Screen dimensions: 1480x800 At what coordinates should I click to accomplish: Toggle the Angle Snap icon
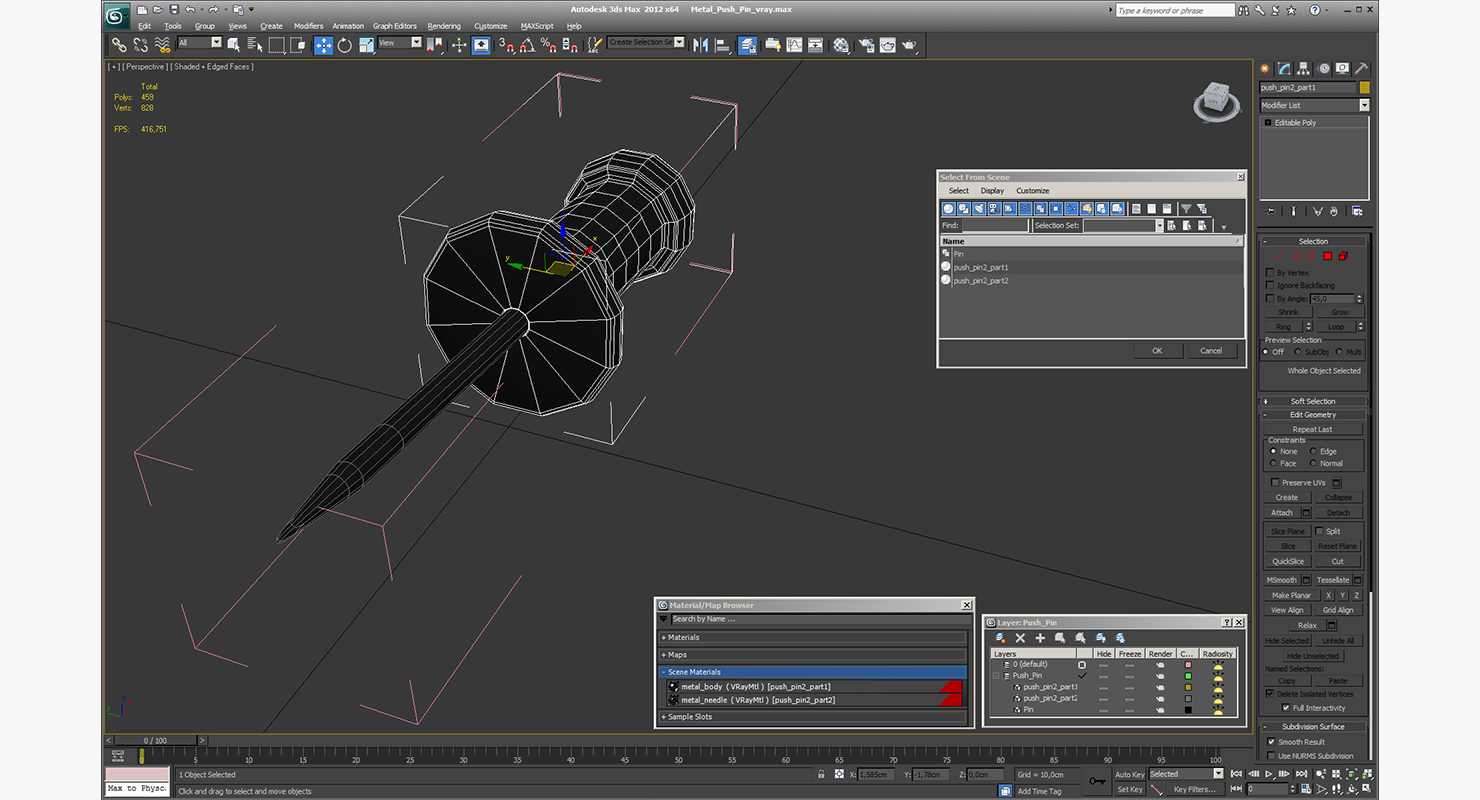[527, 45]
